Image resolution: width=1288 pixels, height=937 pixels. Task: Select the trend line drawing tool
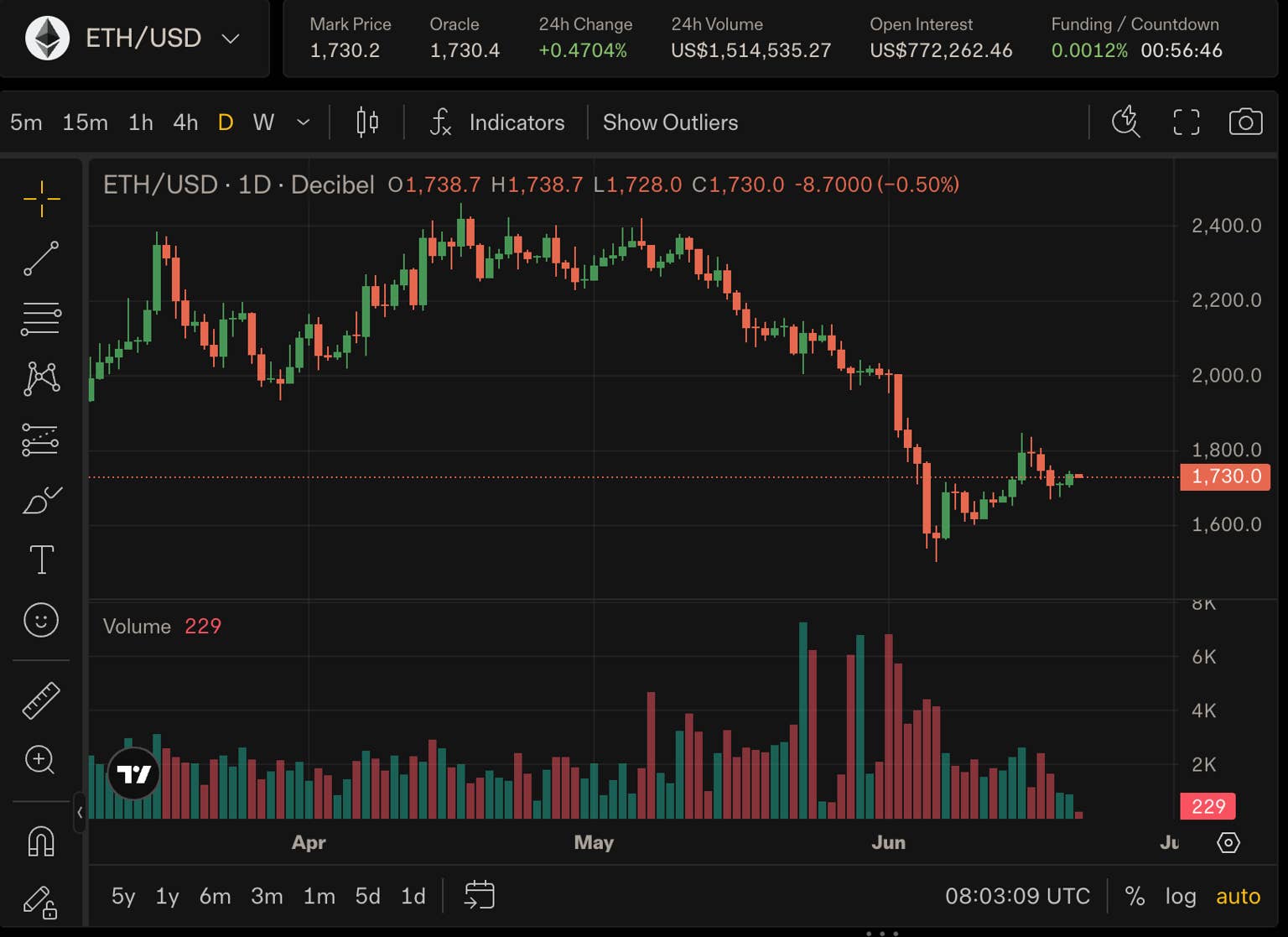click(41, 258)
